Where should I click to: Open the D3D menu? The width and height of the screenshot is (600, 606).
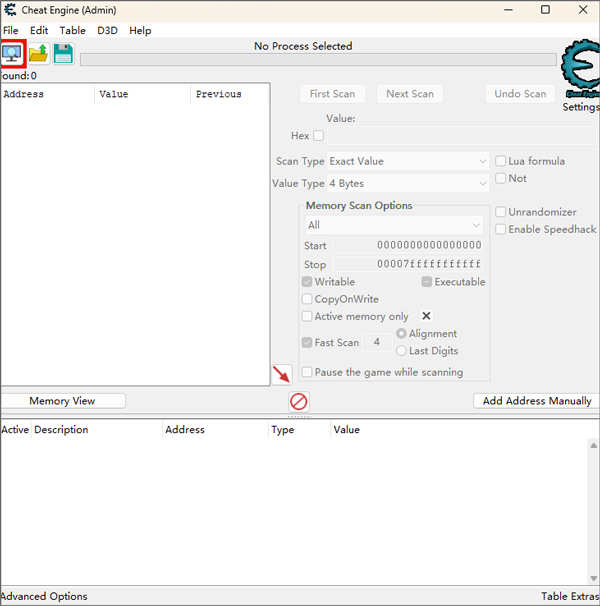coord(107,31)
